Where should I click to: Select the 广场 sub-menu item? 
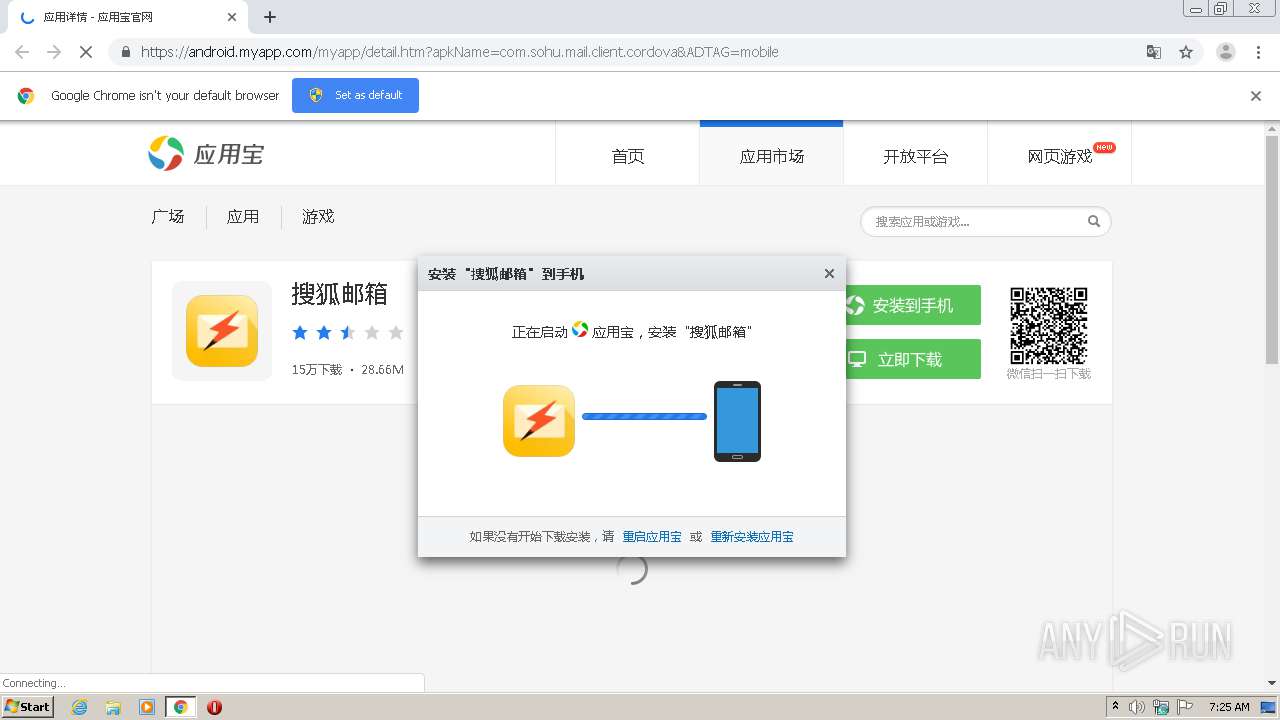click(x=168, y=217)
